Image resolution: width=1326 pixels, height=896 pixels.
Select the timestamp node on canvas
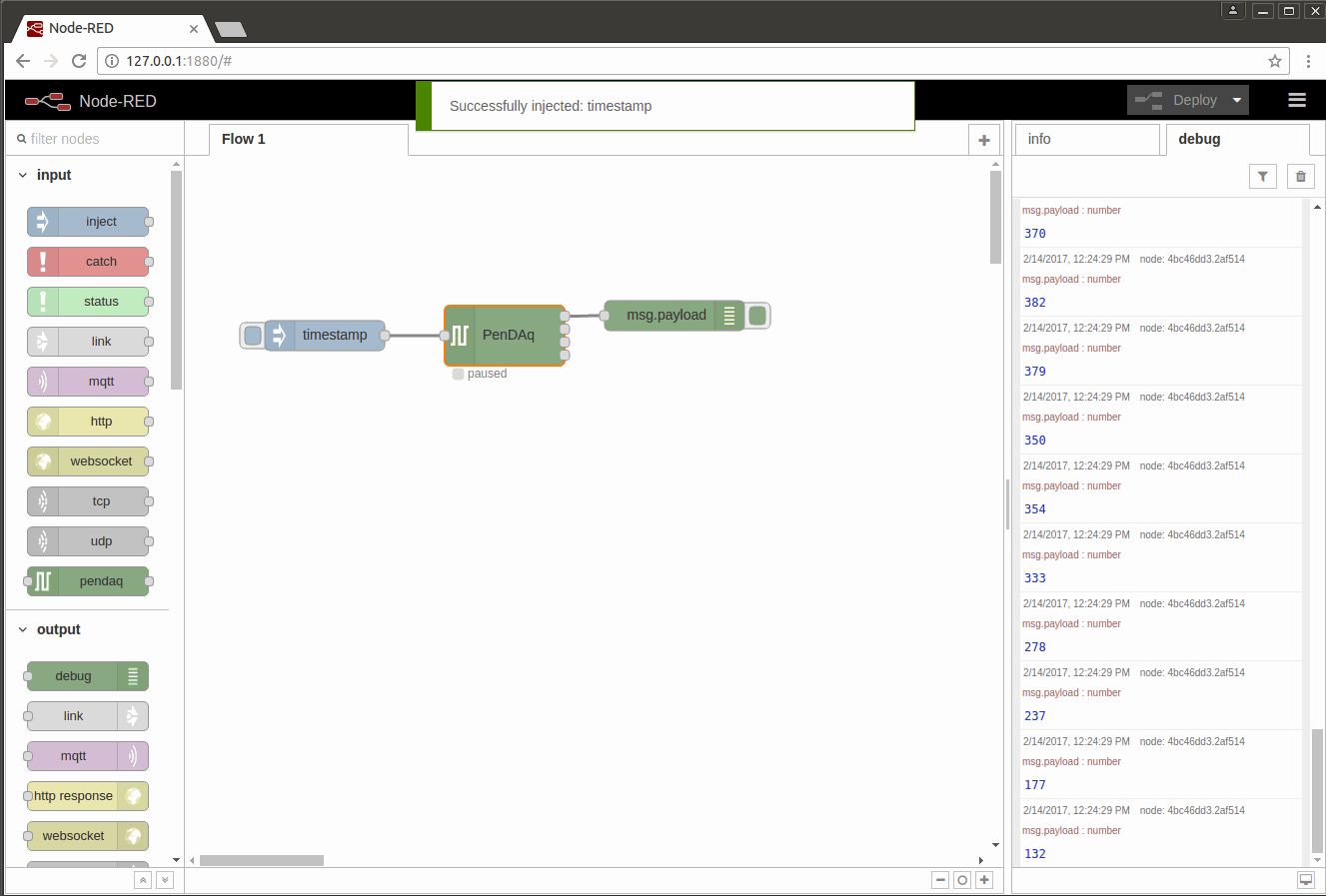click(325, 336)
